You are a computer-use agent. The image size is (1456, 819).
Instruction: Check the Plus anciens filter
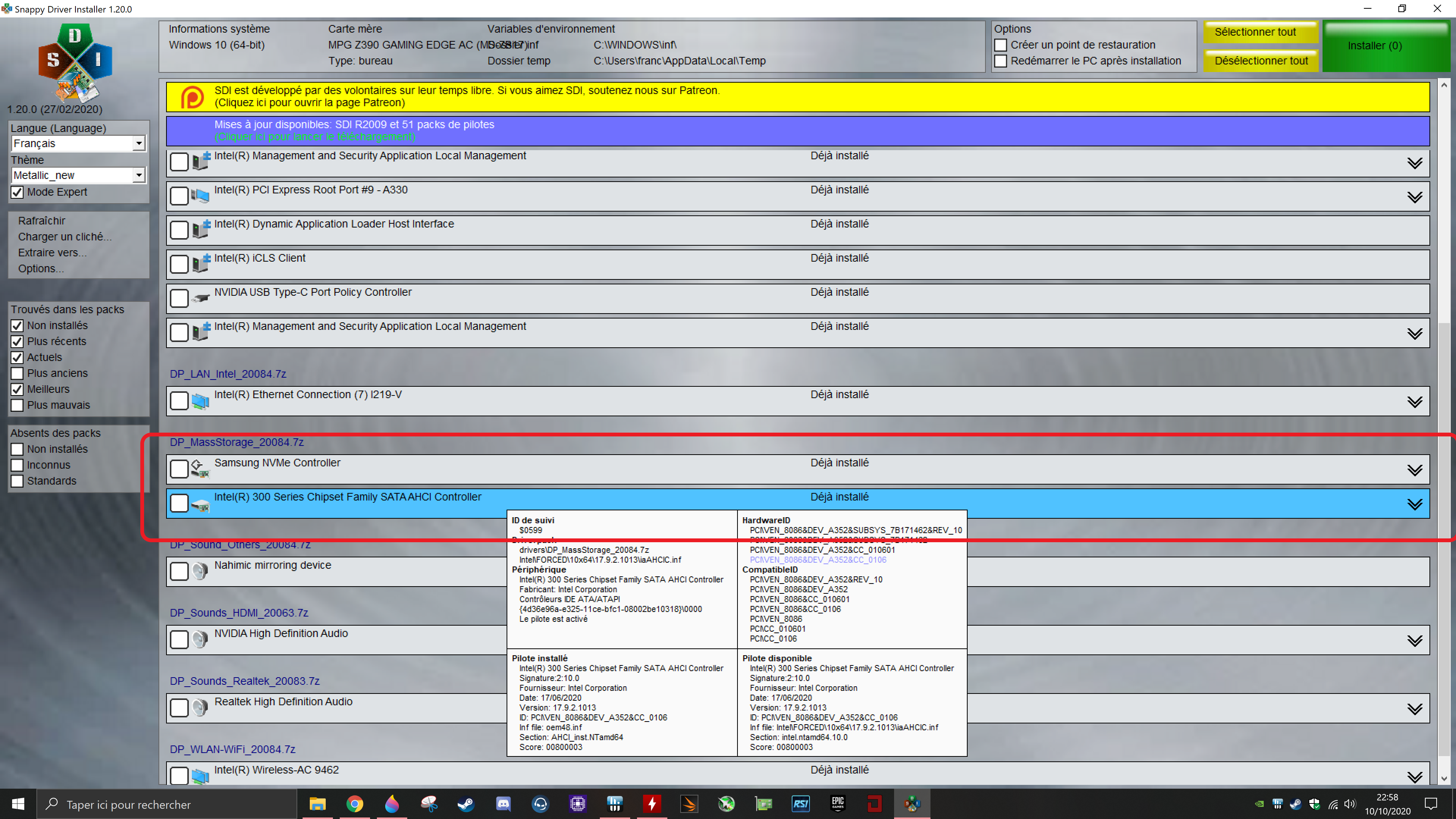[x=17, y=373]
